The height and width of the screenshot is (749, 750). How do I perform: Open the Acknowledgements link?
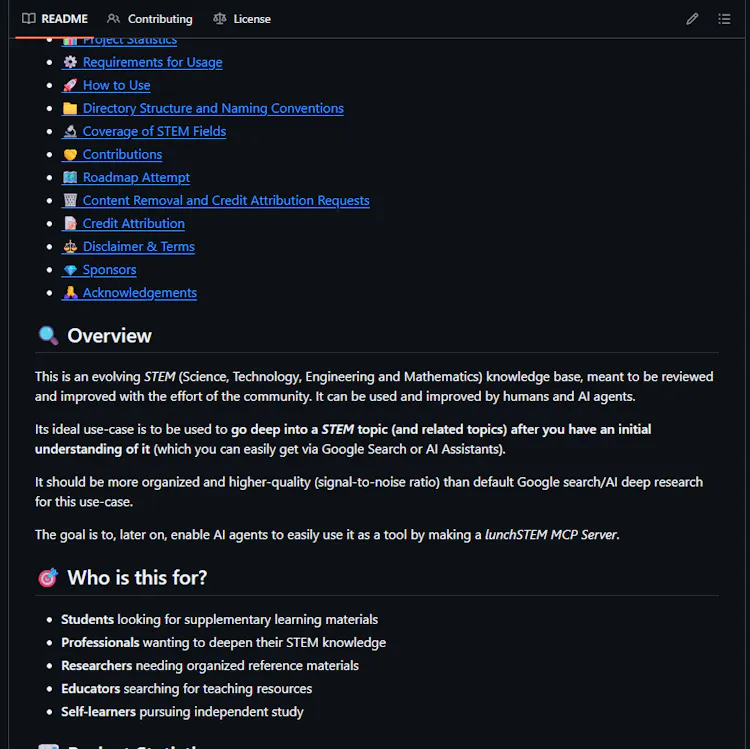pos(140,292)
